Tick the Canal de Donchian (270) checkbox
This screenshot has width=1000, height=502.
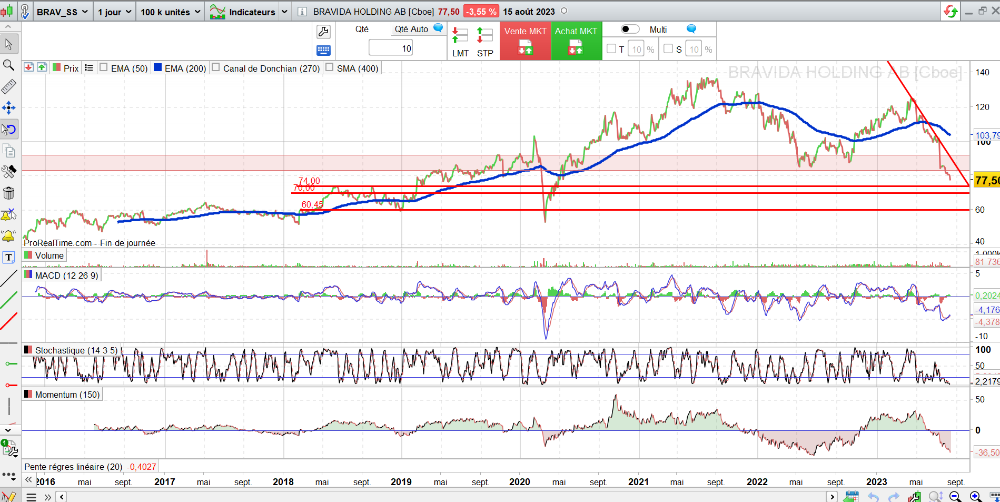tap(217, 68)
